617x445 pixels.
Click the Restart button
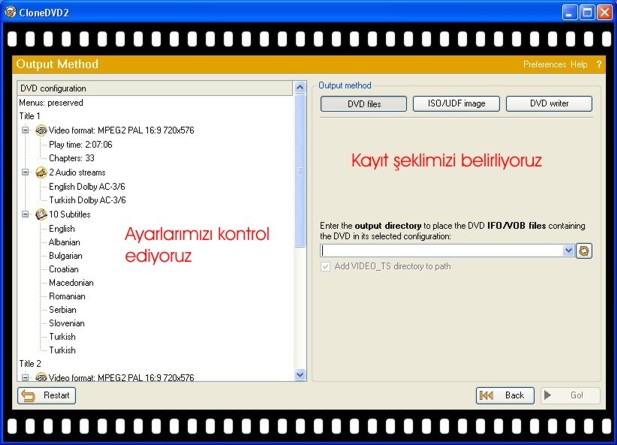tap(46, 395)
